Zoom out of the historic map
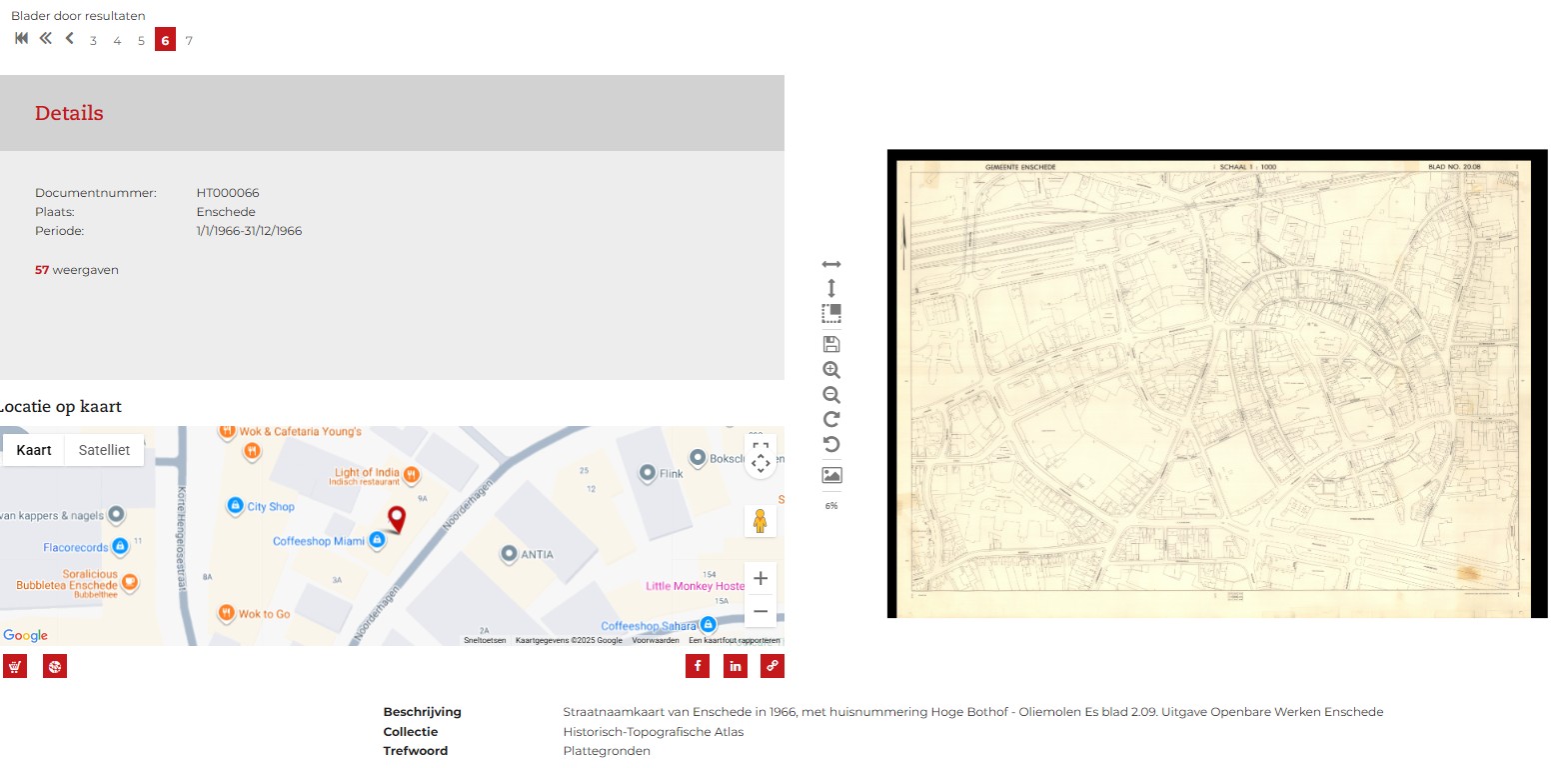1568x768 pixels. 830,395
